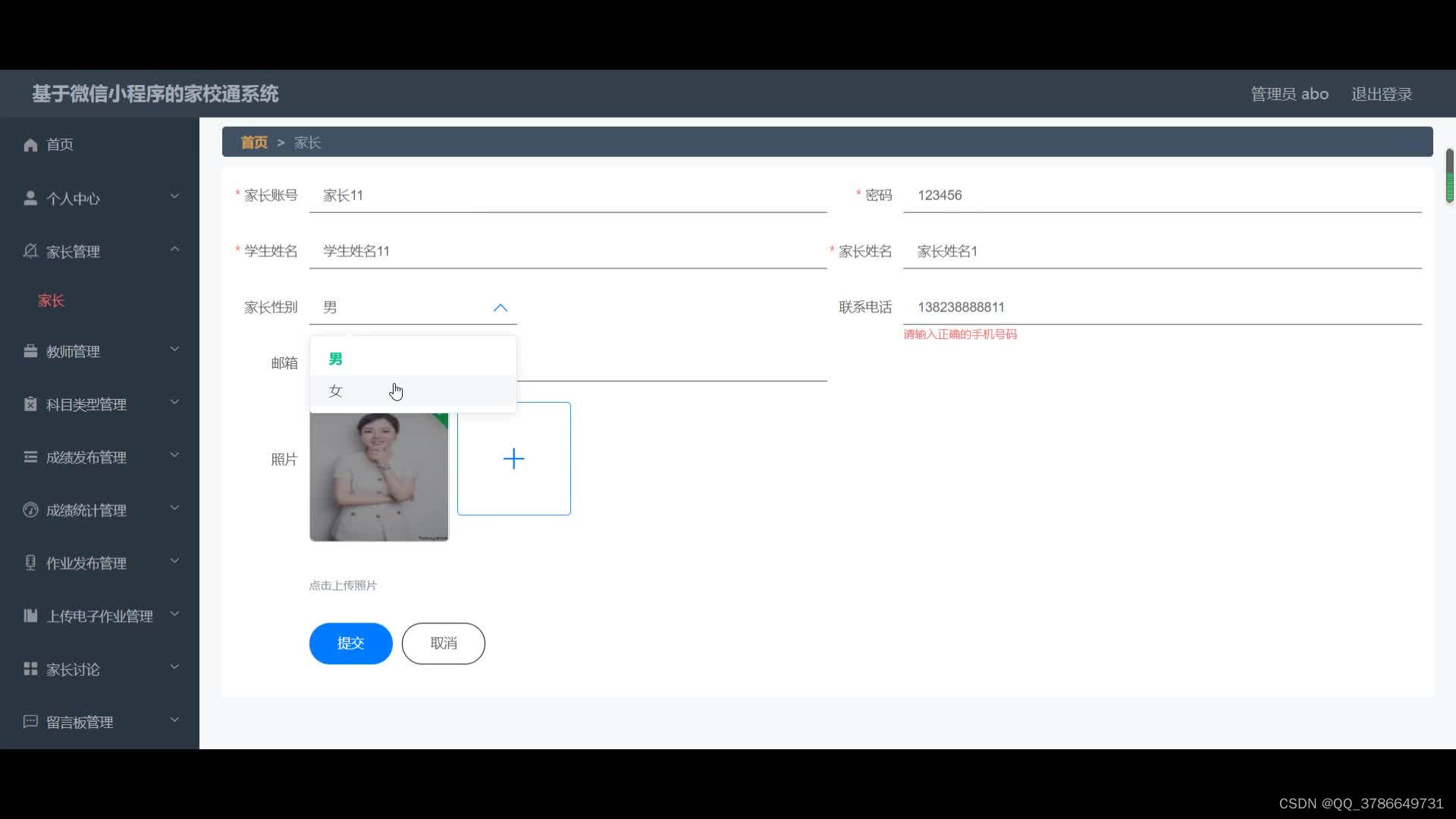This screenshot has width=1456, height=819.
Task: Click the 科目类型管理 icon in sidebar
Action: pyautogui.click(x=30, y=403)
